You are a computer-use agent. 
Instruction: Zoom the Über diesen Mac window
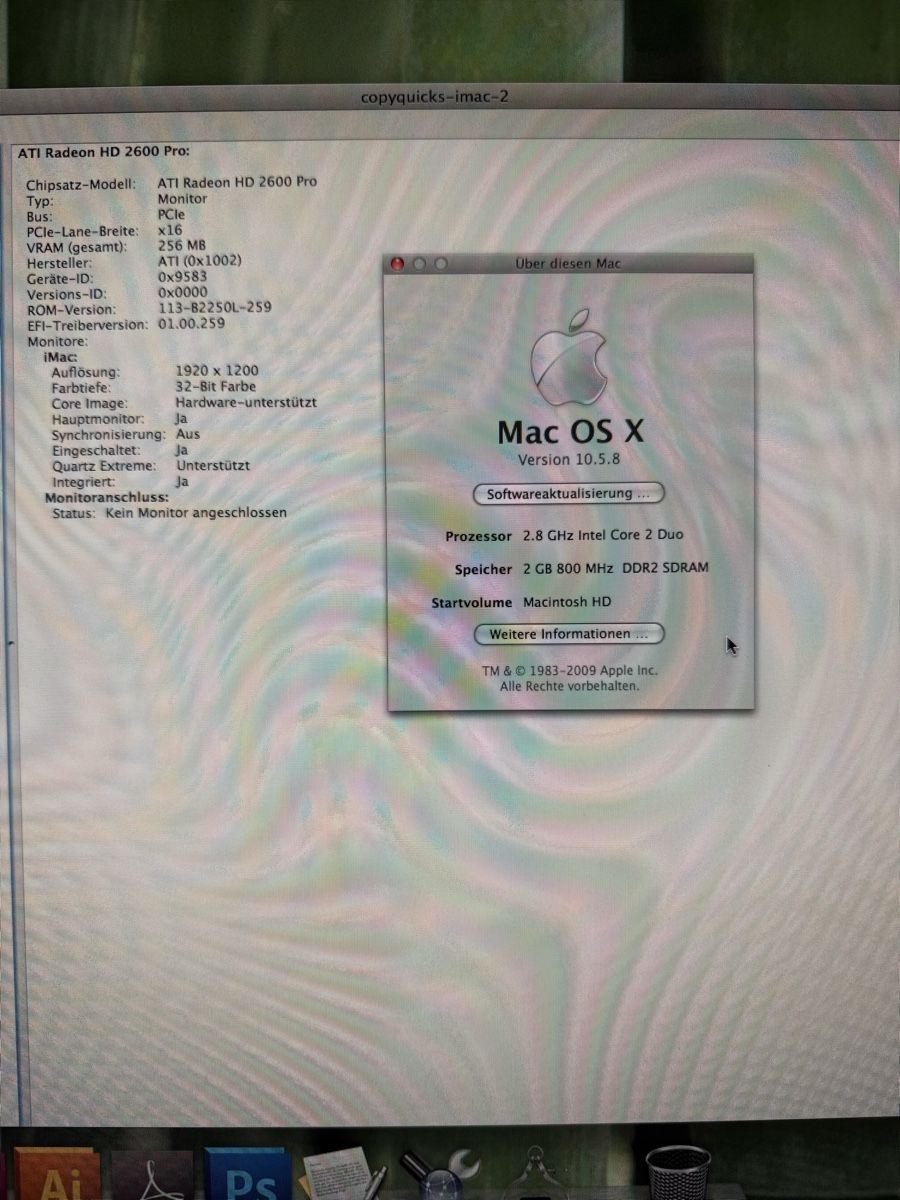441,264
